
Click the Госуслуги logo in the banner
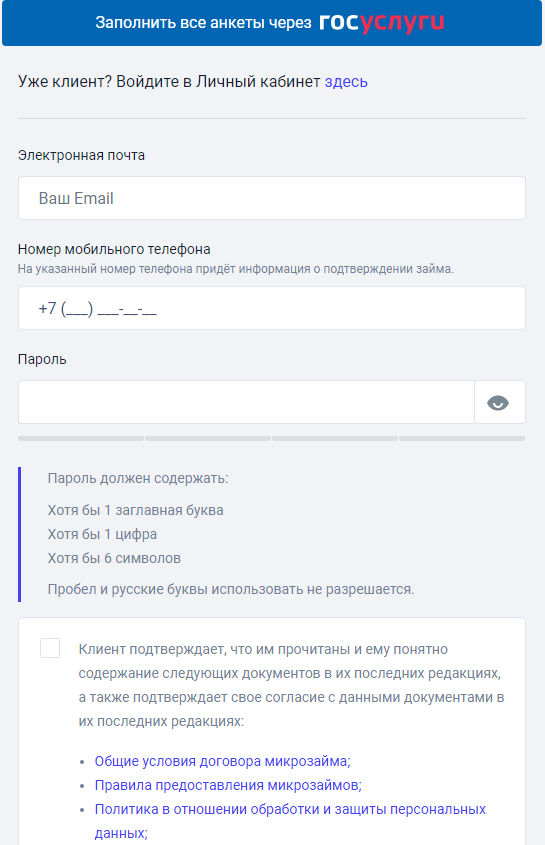click(382, 23)
